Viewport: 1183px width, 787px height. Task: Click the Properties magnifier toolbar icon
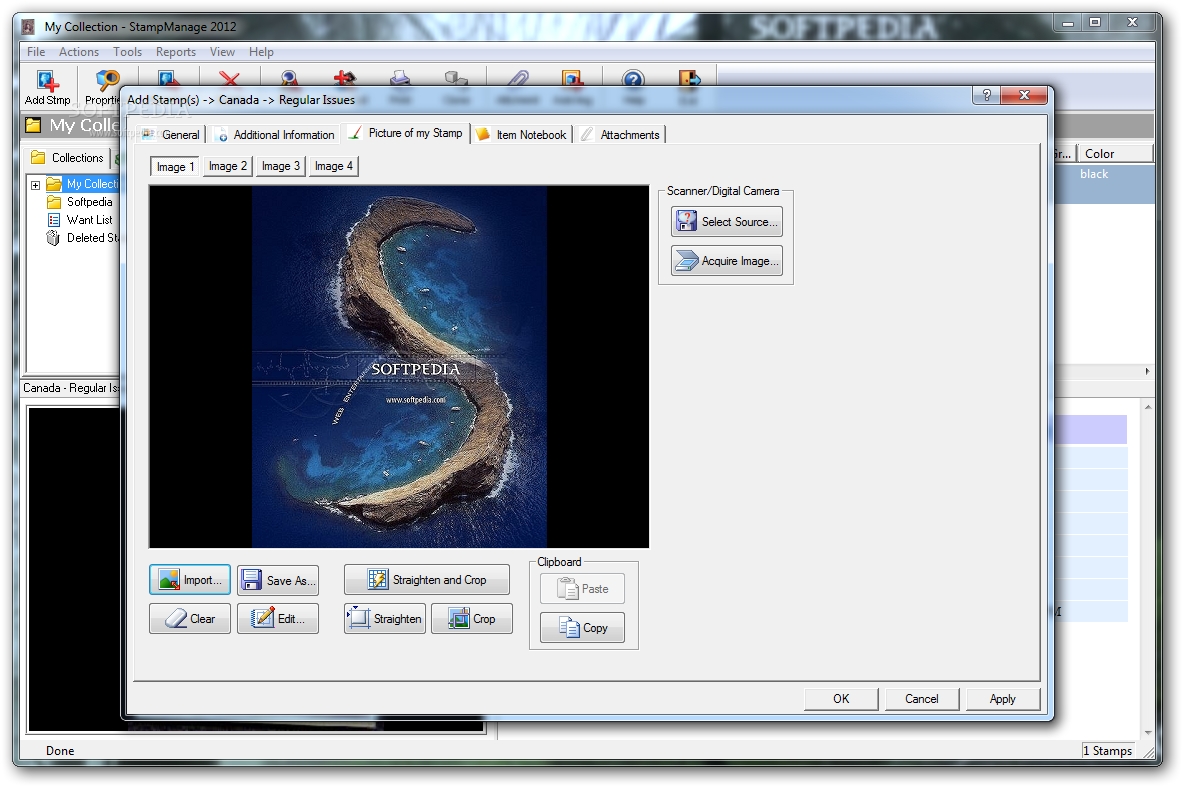(x=107, y=80)
